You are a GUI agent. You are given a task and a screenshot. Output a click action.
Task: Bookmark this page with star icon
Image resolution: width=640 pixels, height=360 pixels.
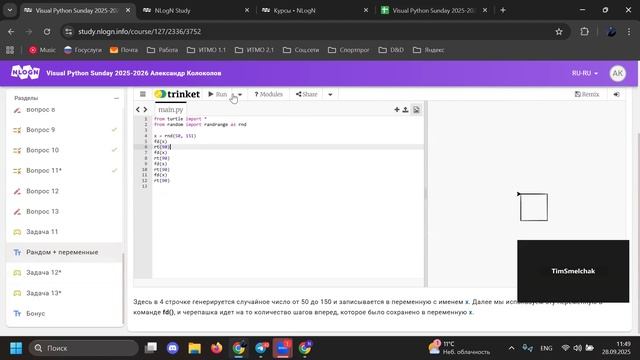tap(559, 31)
